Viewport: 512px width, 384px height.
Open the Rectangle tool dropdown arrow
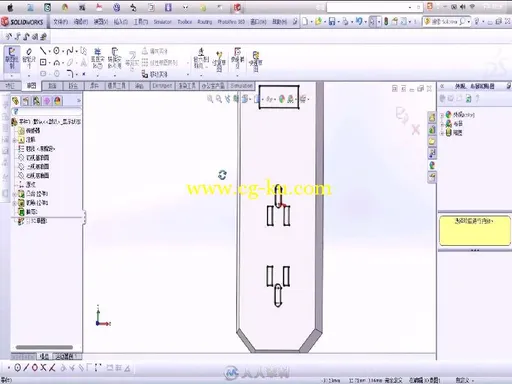coord(49,63)
